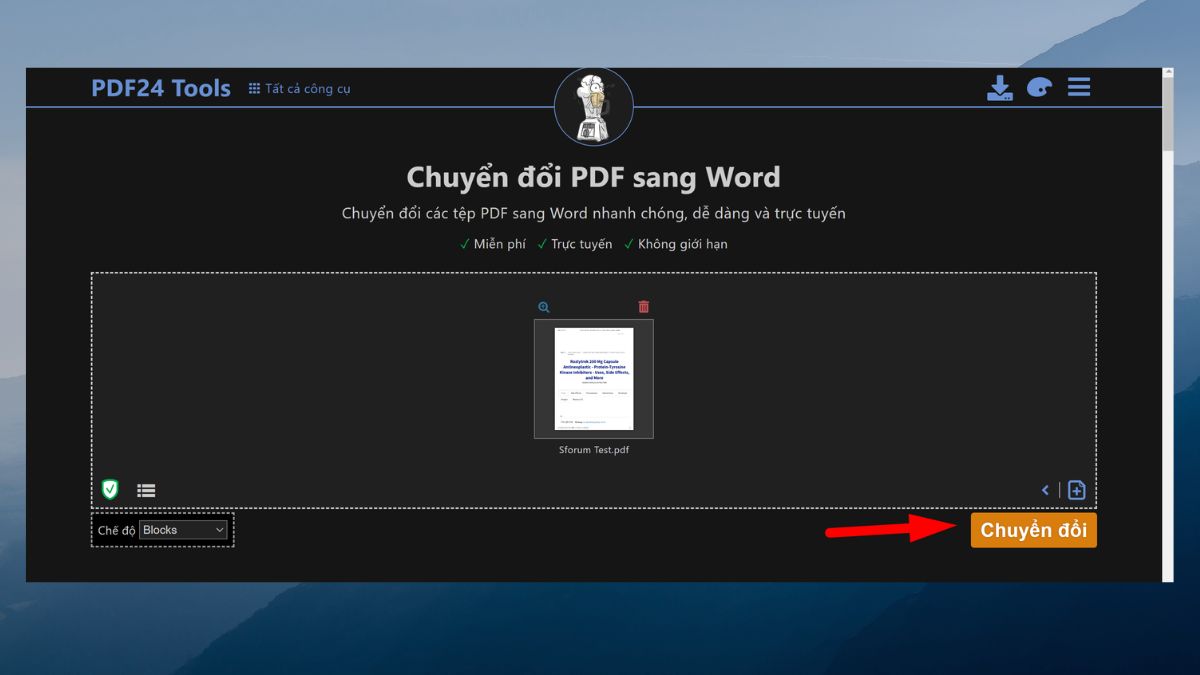1200x675 pixels.
Task: Select the Sforum Test.pdf thumbnail
Action: coord(594,379)
